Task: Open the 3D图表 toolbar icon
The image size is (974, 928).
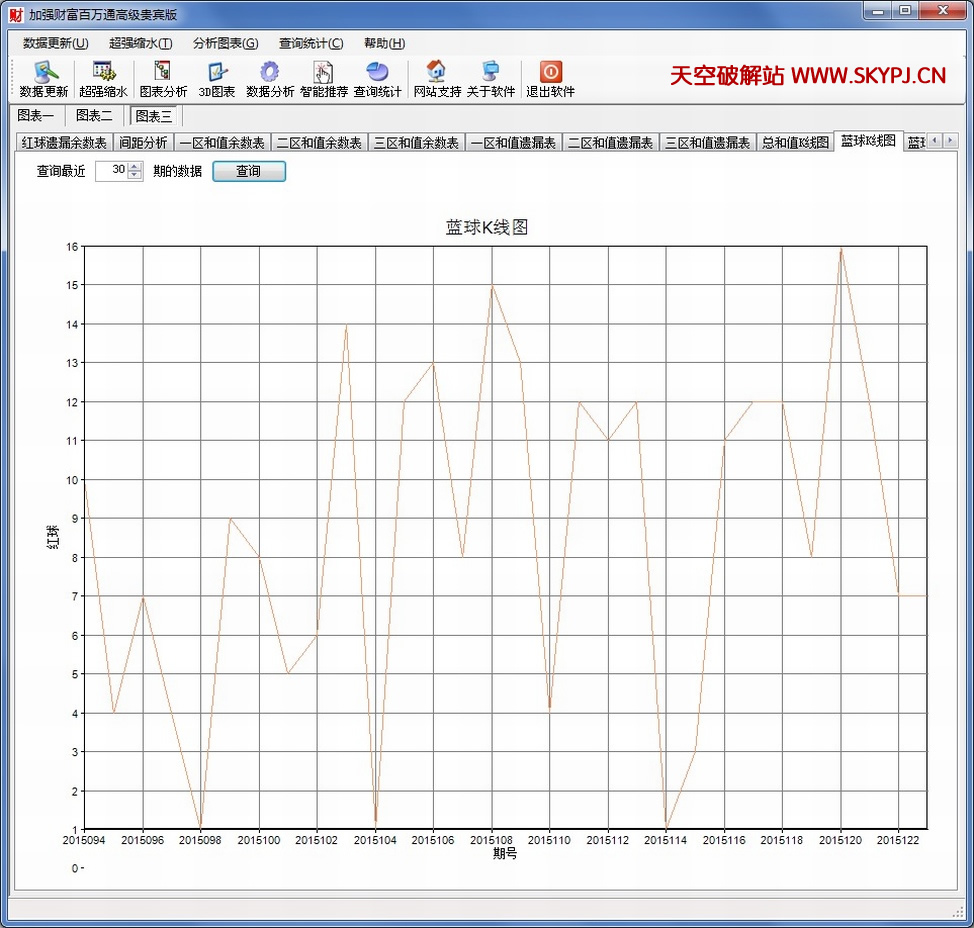Action: pos(217,72)
